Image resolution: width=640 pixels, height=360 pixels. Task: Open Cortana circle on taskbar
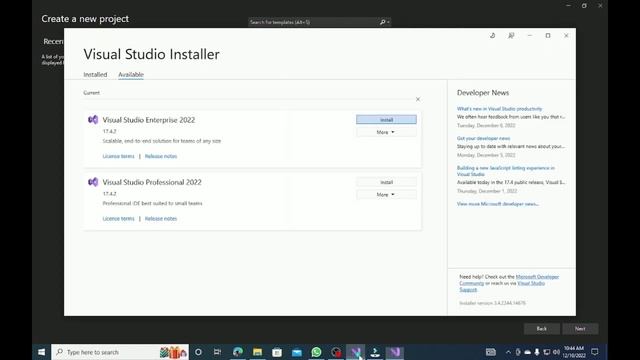(198, 352)
